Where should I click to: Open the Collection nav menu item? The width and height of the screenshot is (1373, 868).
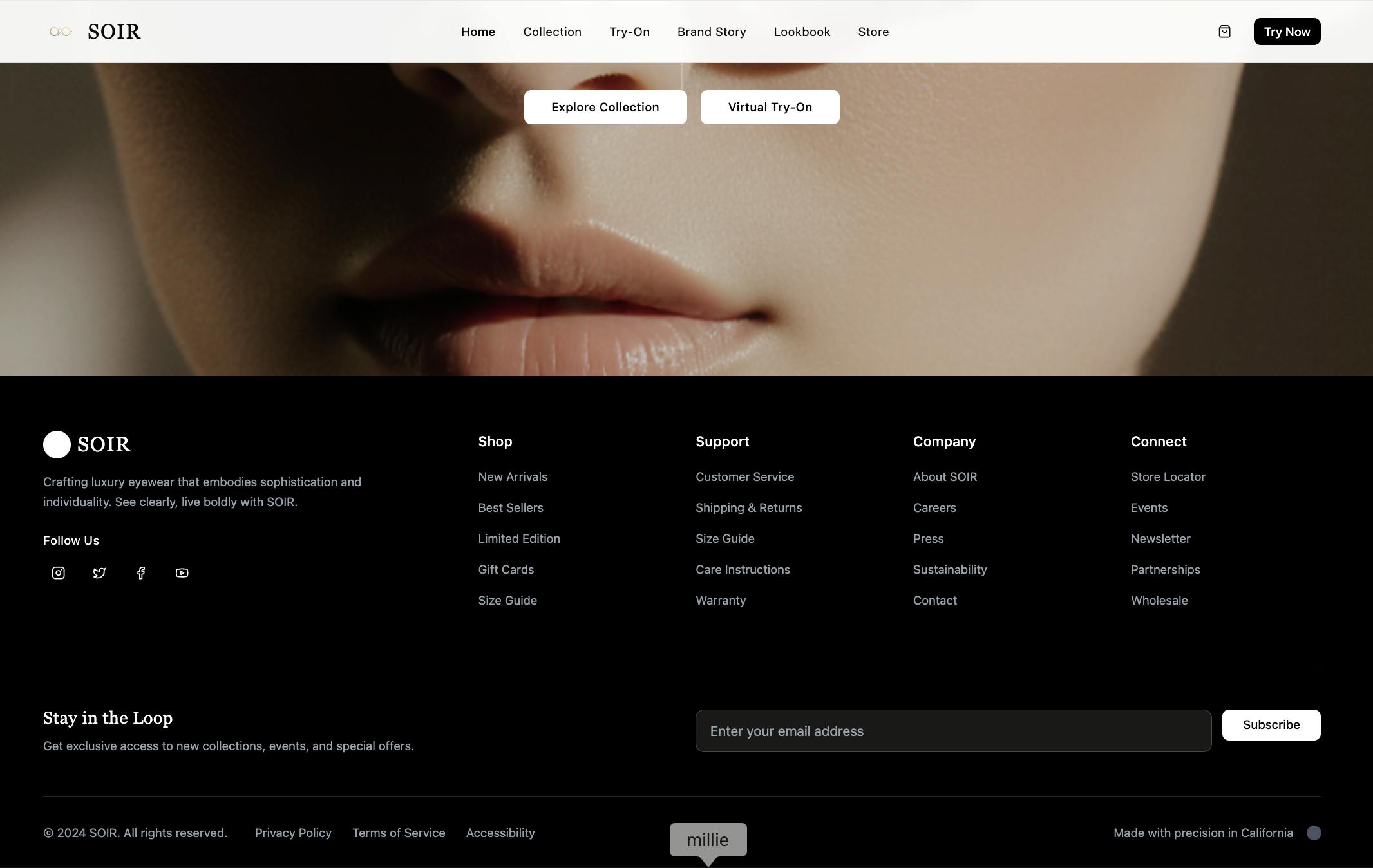(552, 32)
